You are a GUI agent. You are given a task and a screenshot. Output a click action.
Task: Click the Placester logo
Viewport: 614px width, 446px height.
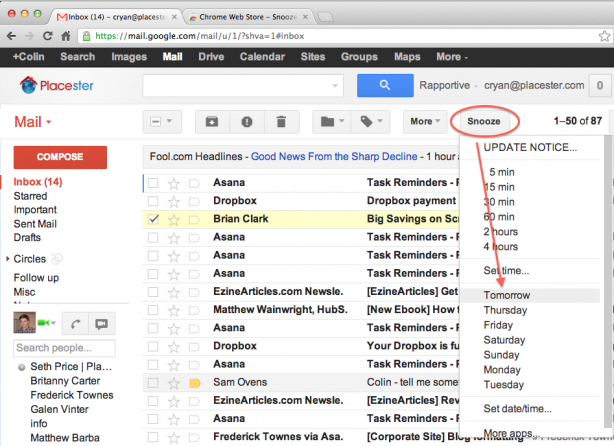point(57,85)
